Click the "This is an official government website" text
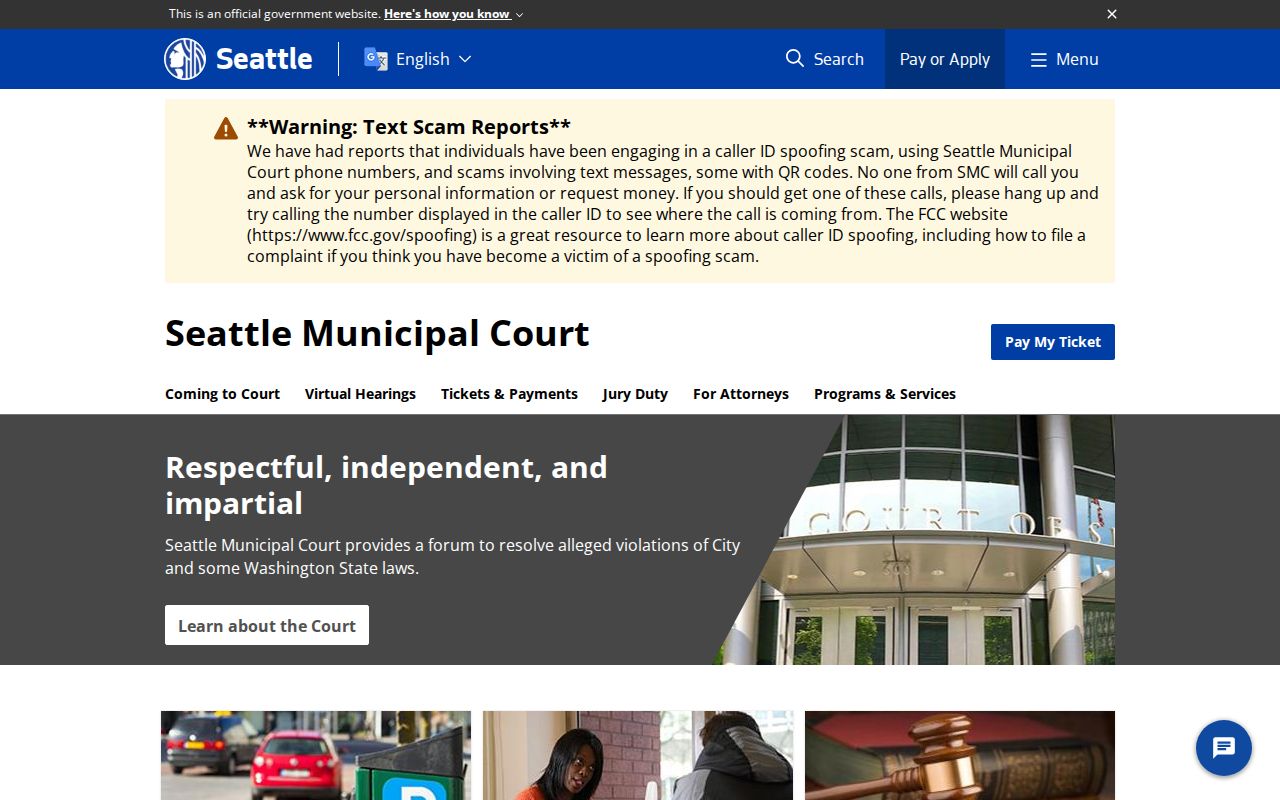 [x=274, y=14]
